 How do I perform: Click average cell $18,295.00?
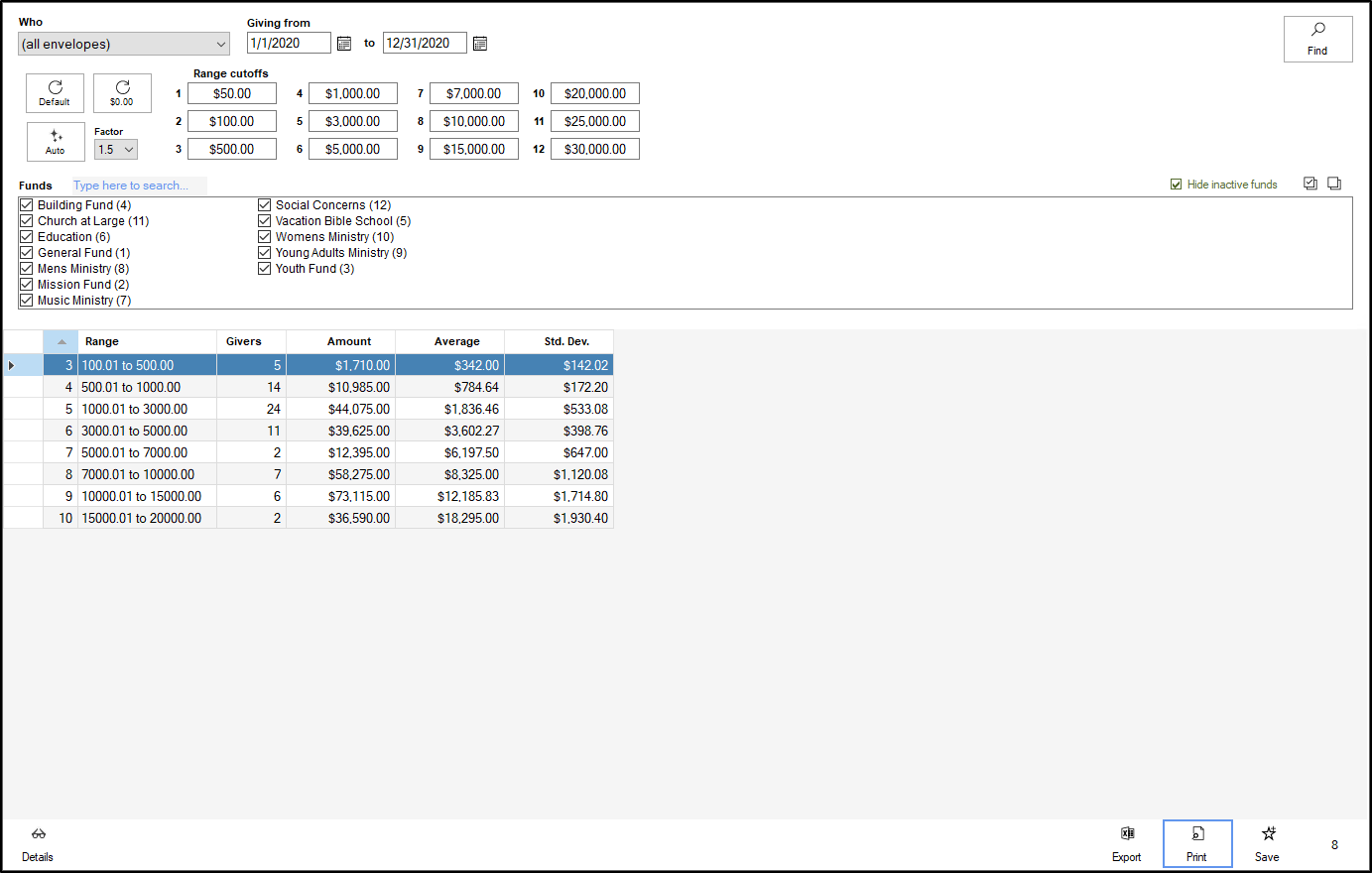coord(450,518)
